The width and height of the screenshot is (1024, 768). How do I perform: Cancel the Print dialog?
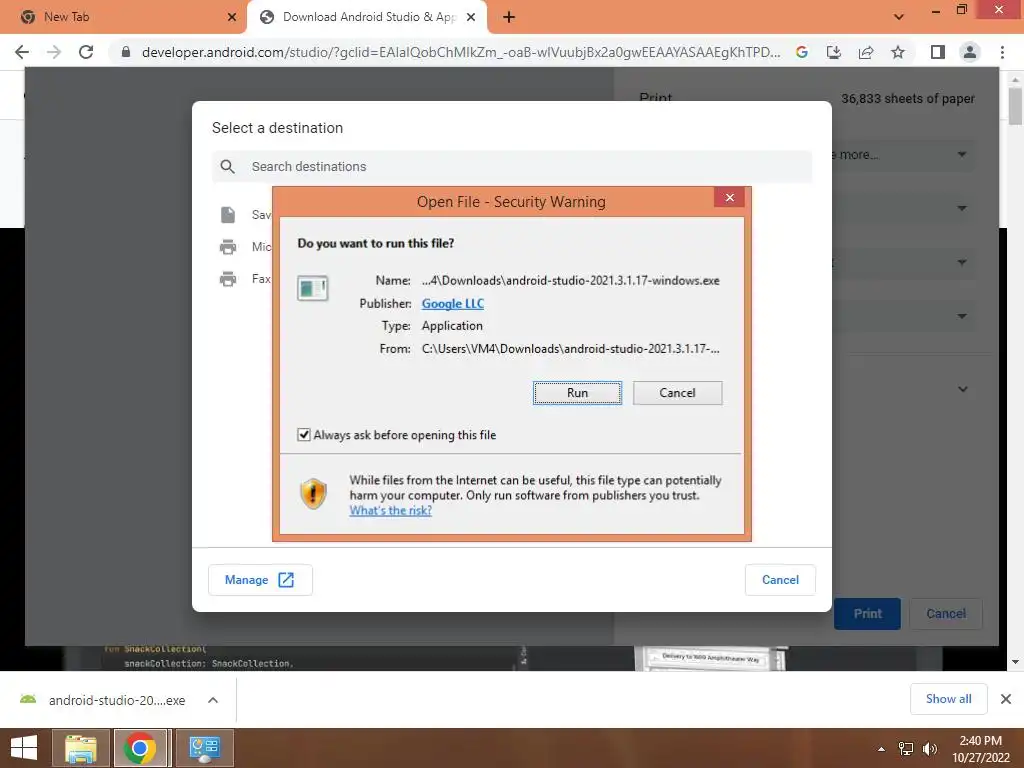946,614
